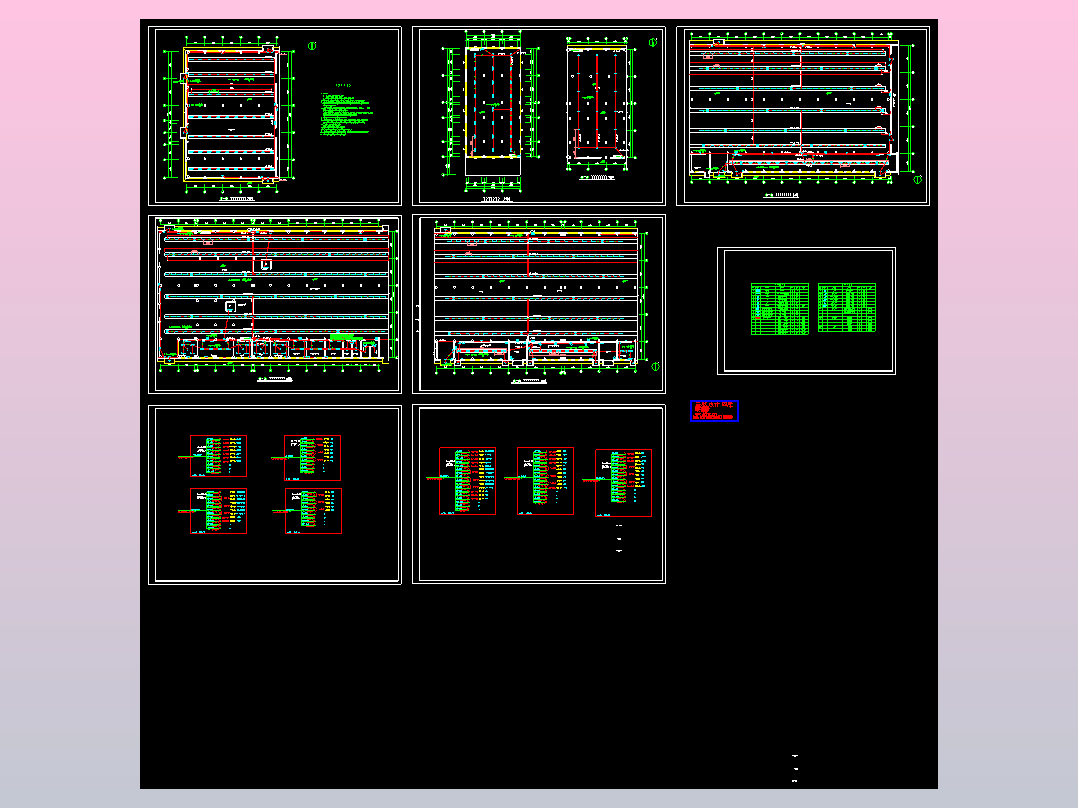Viewport: 1078px width, 808px height.
Task: Select the blue-bordered red stamp block
Action: [714, 411]
